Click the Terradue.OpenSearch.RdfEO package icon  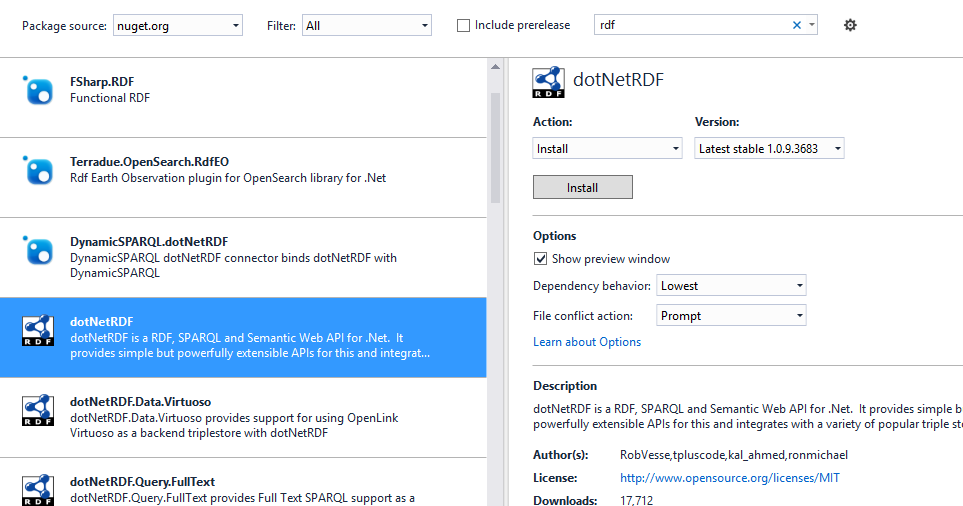click(38, 170)
